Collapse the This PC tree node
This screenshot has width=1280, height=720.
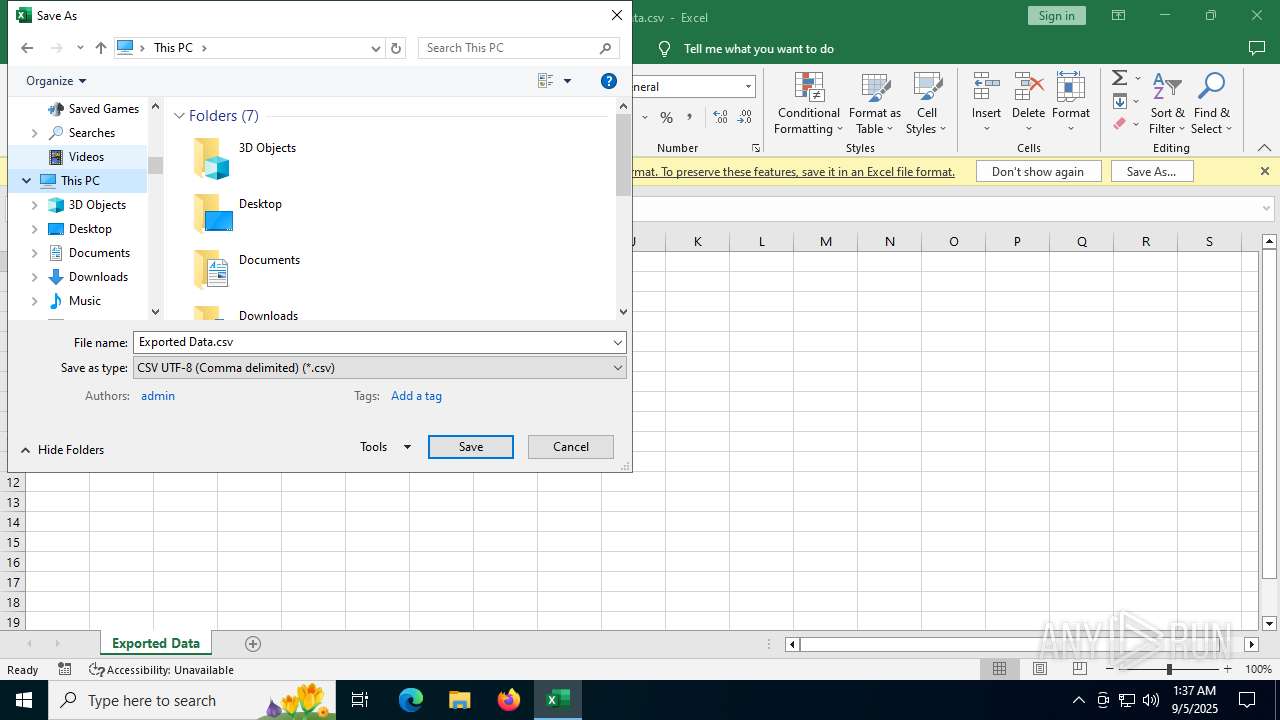27,181
